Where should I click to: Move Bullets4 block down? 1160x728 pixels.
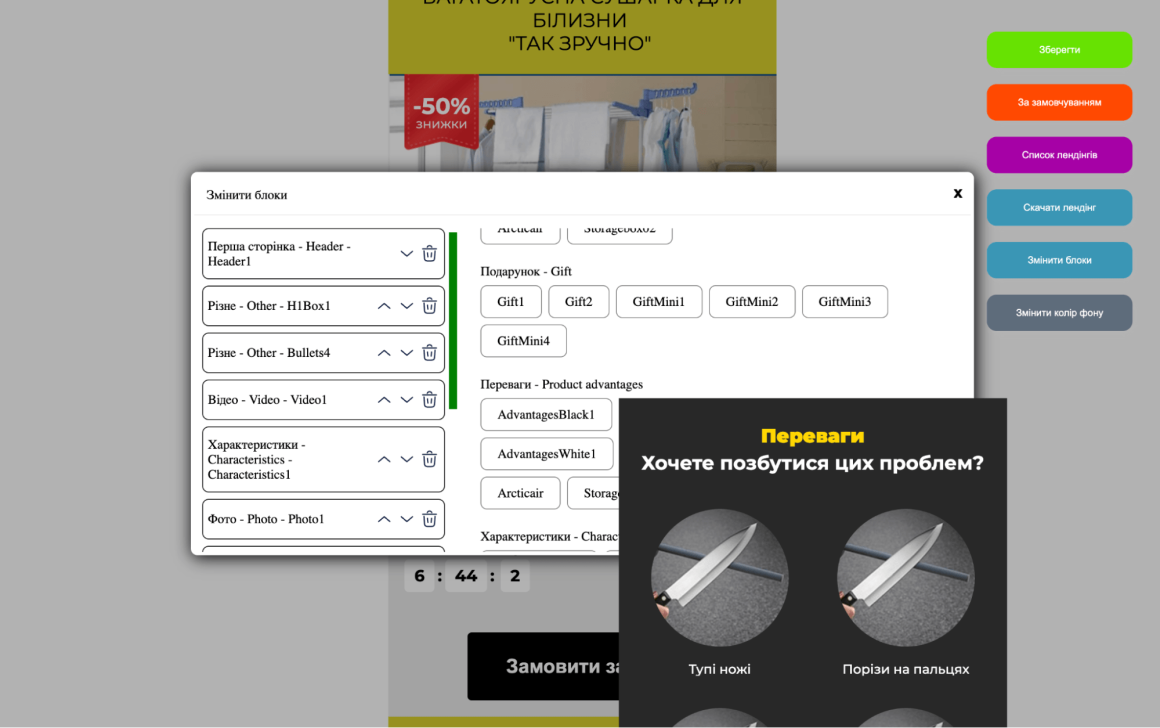406,353
